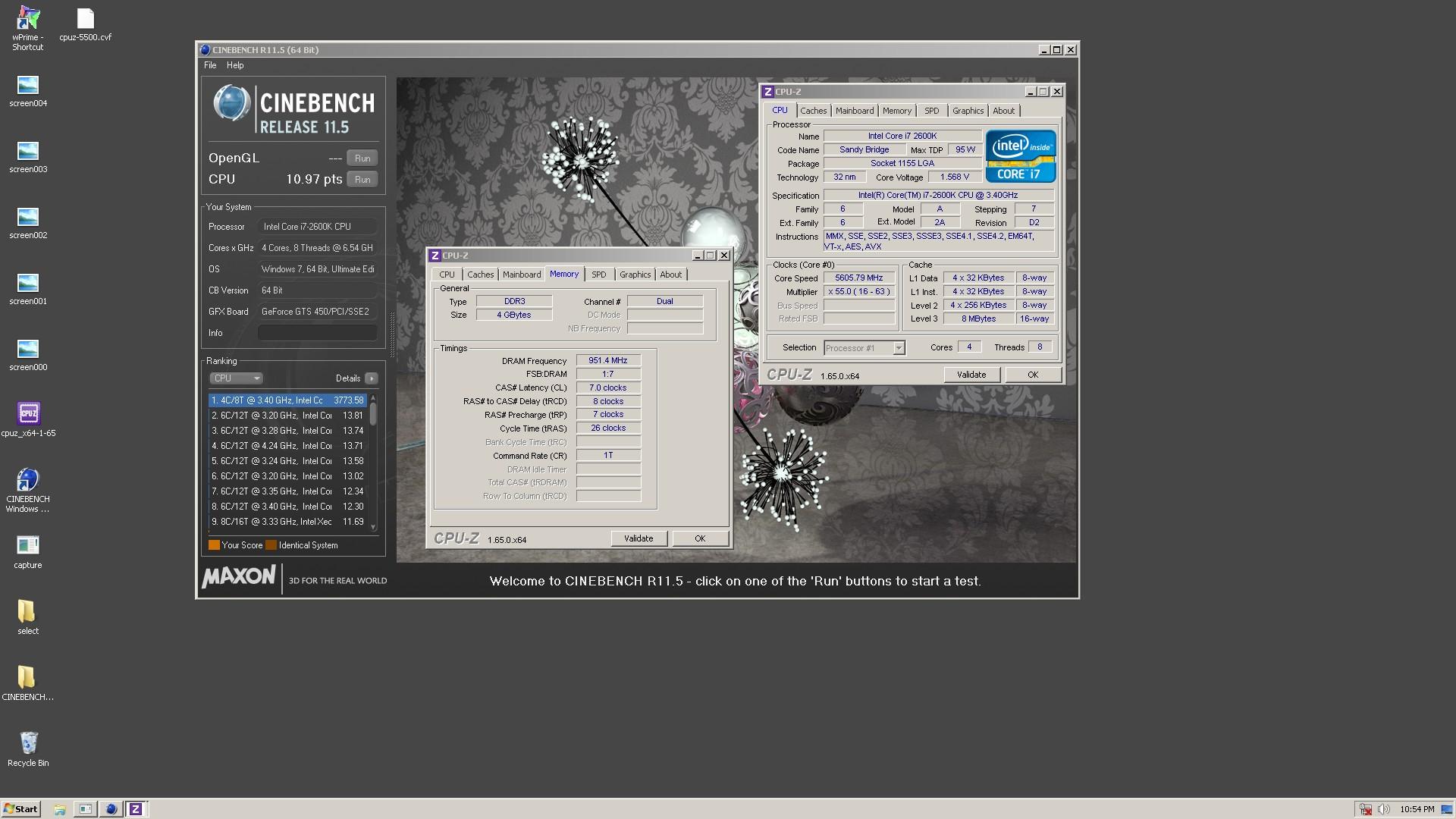Select the screen003 image icon
Image resolution: width=1456 pixels, height=819 pixels.
pos(28,158)
